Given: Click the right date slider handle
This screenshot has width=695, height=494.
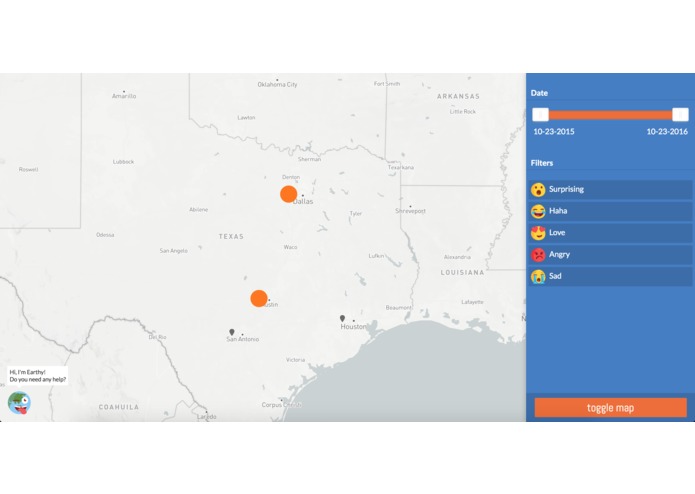Looking at the screenshot, I should pos(680,115).
